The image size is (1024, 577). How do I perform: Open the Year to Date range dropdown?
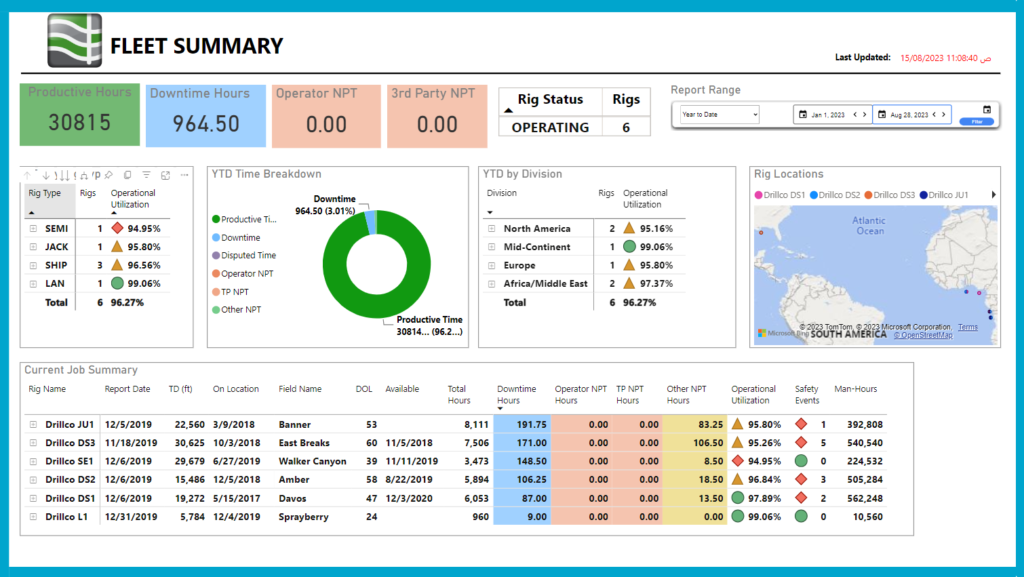coord(719,114)
